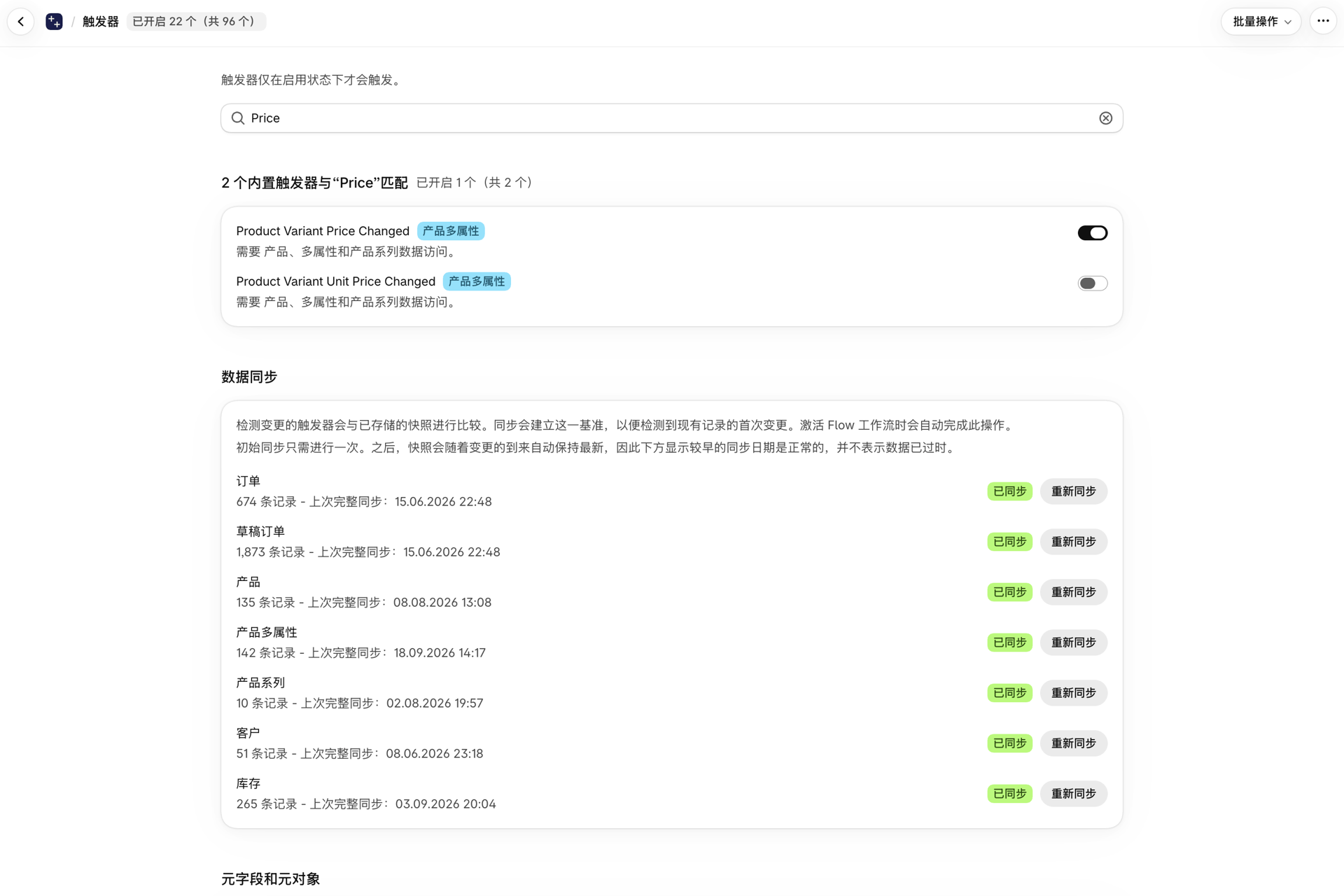The image size is (1344, 896).
Task: Click 142 条记录 sync info line
Action: (x=361, y=653)
